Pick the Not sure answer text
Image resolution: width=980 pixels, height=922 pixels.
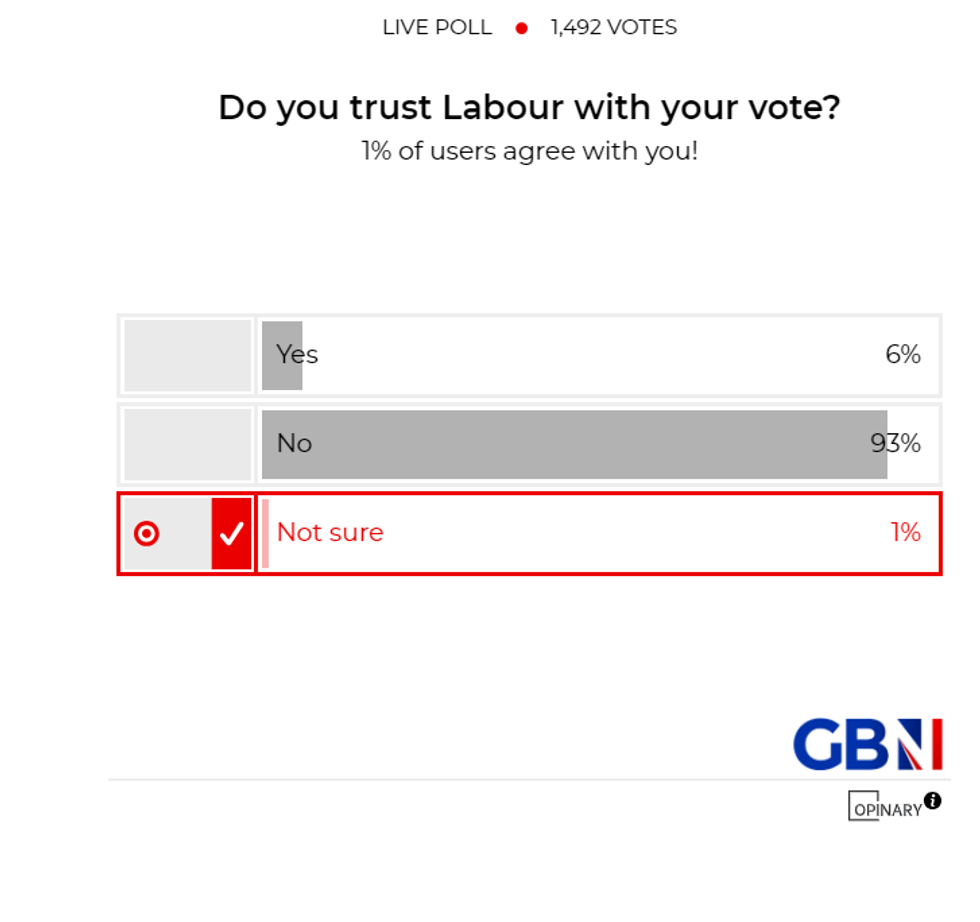[330, 533]
